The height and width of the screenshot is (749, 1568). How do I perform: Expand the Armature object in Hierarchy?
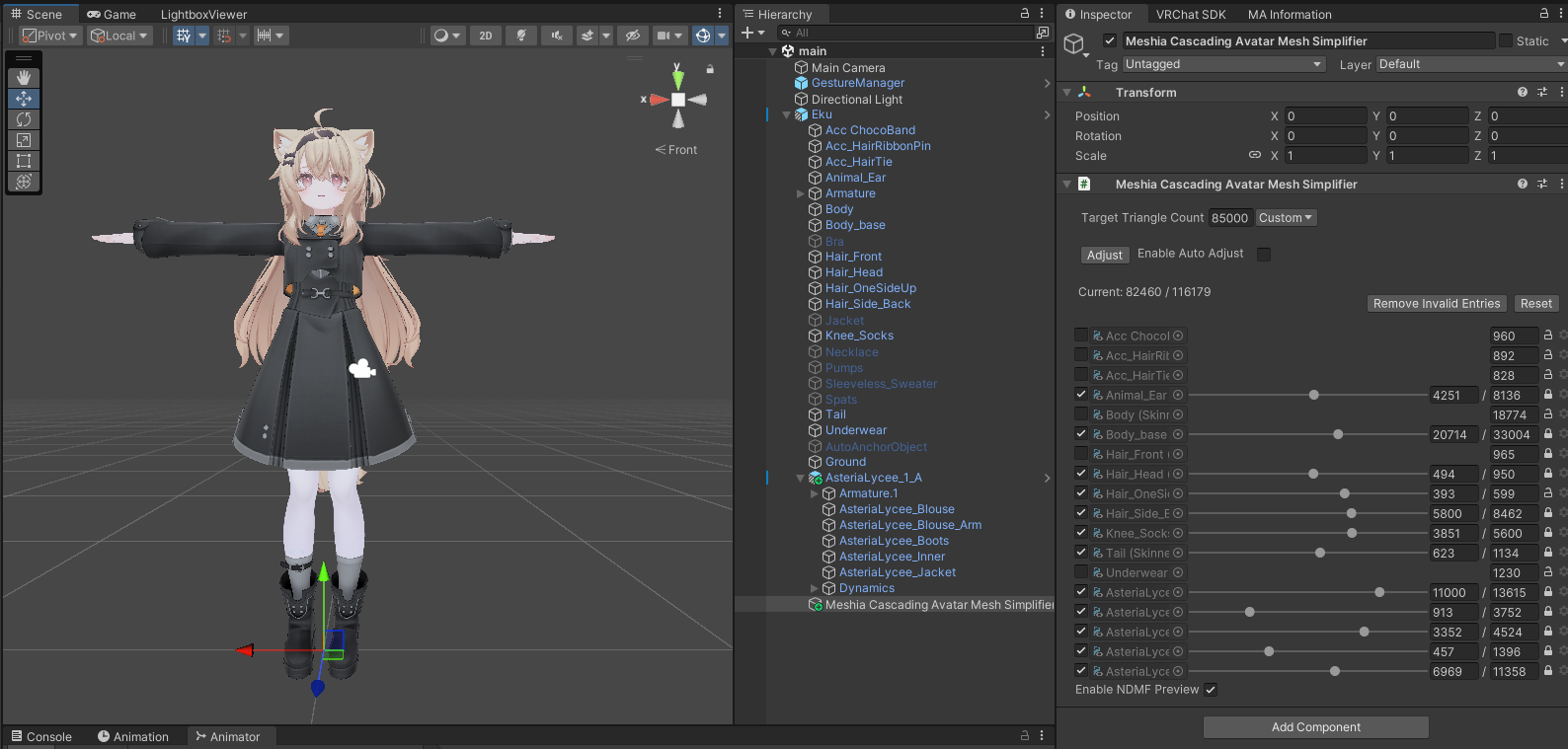pyautogui.click(x=801, y=193)
